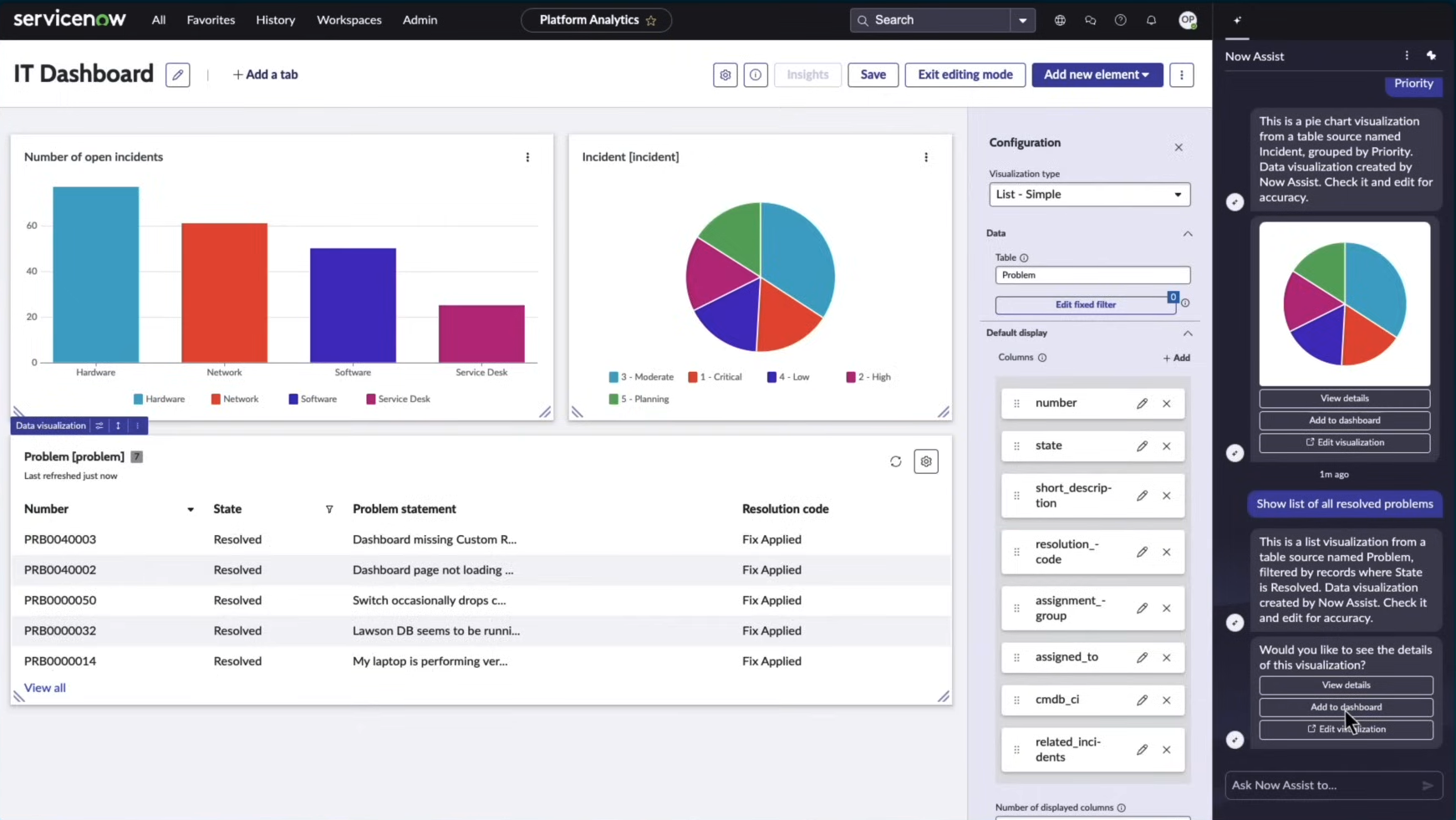Open the help icon in the header

[x=1120, y=19]
